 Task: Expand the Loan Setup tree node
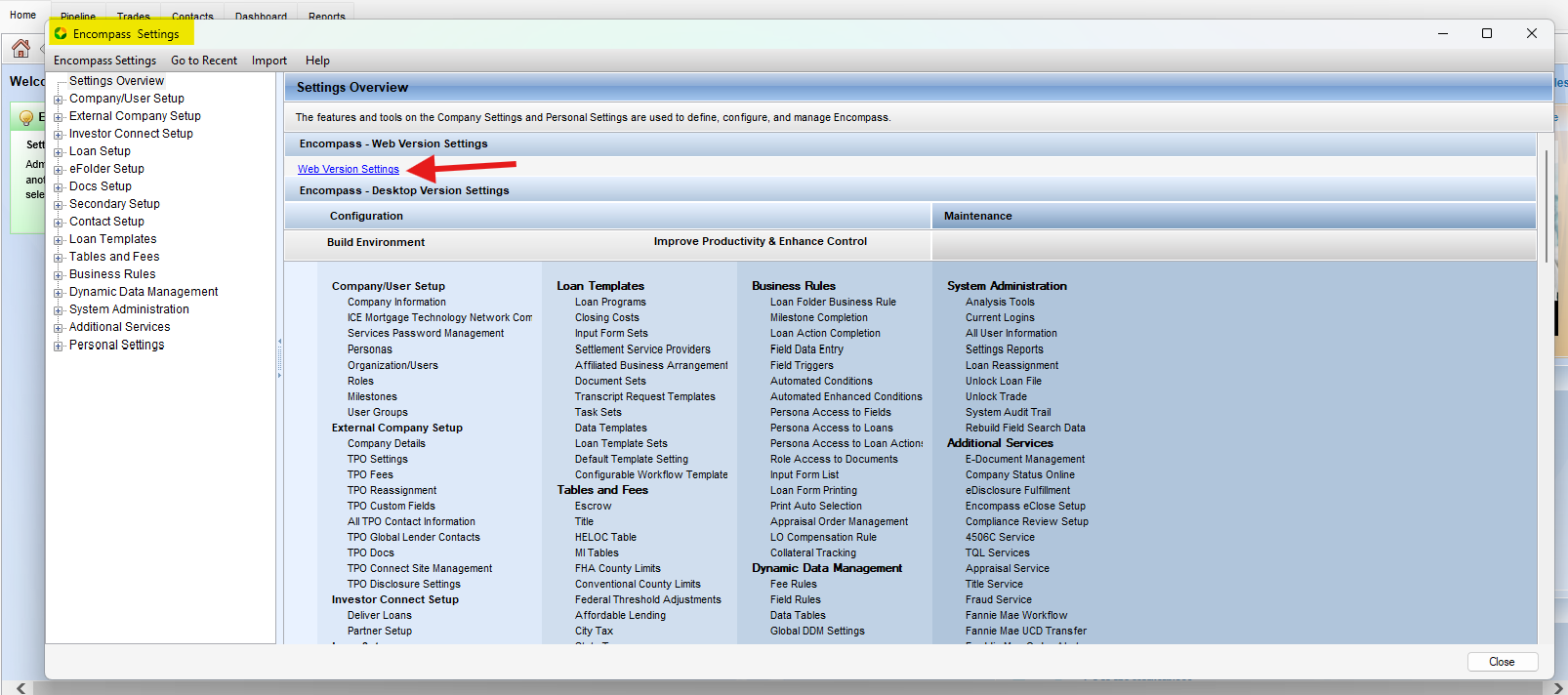point(59,152)
